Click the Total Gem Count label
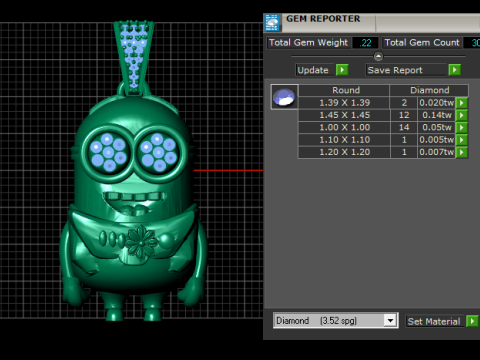The width and height of the screenshot is (480, 360). [x=422, y=43]
